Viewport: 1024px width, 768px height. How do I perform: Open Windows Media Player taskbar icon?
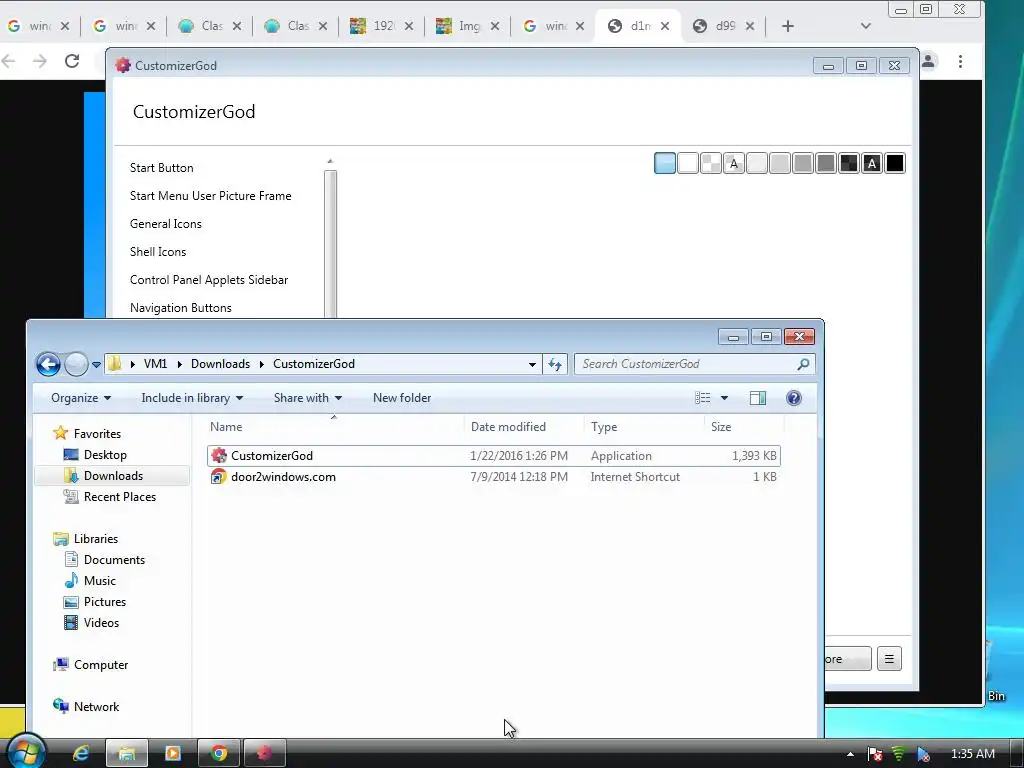click(x=173, y=754)
